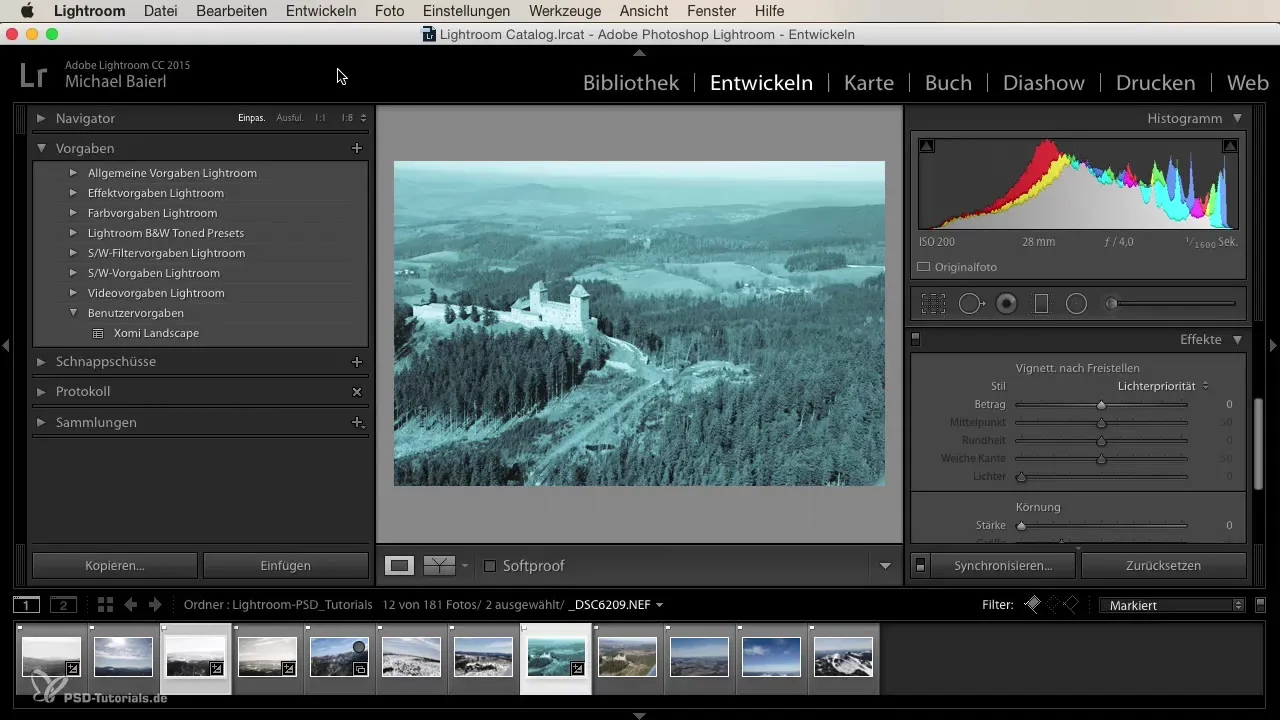Viewport: 1280px width, 720px height.
Task: Set Navigator zoom to Einpas.
Action: pyautogui.click(x=251, y=118)
